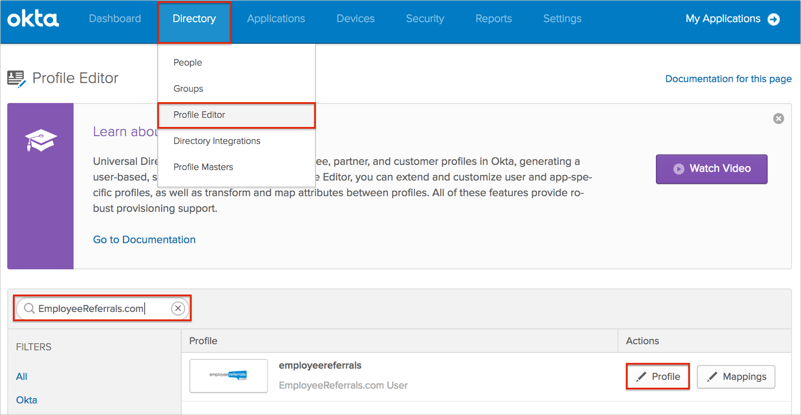Choose People in Directory menu
The height and width of the screenshot is (415, 801).
point(187,62)
